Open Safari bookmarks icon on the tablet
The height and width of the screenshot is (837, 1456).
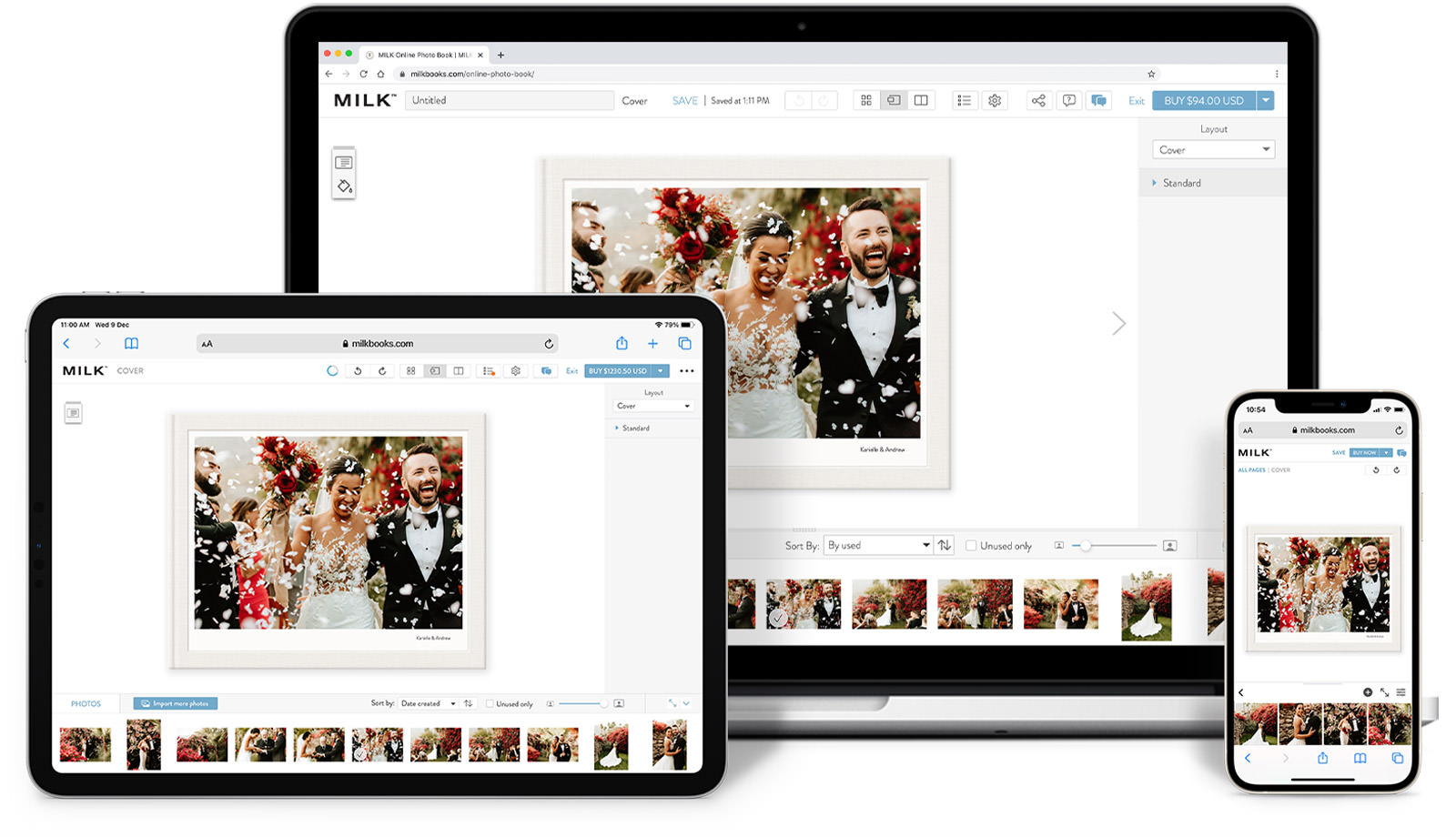tap(131, 343)
